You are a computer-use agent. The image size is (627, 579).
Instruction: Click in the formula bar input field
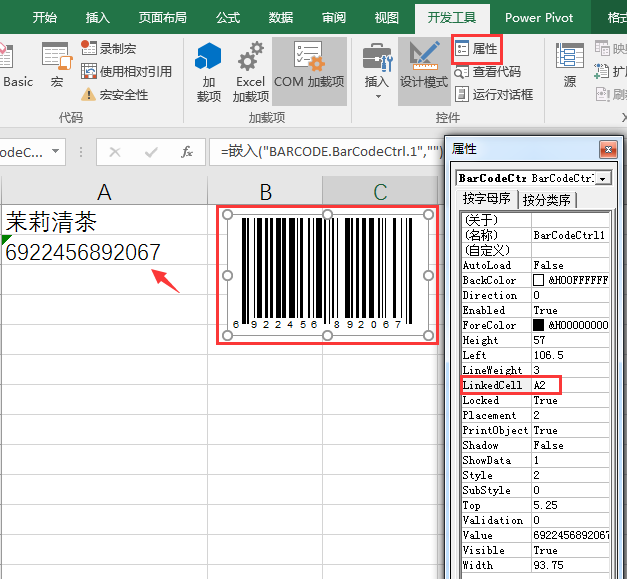[327, 152]
